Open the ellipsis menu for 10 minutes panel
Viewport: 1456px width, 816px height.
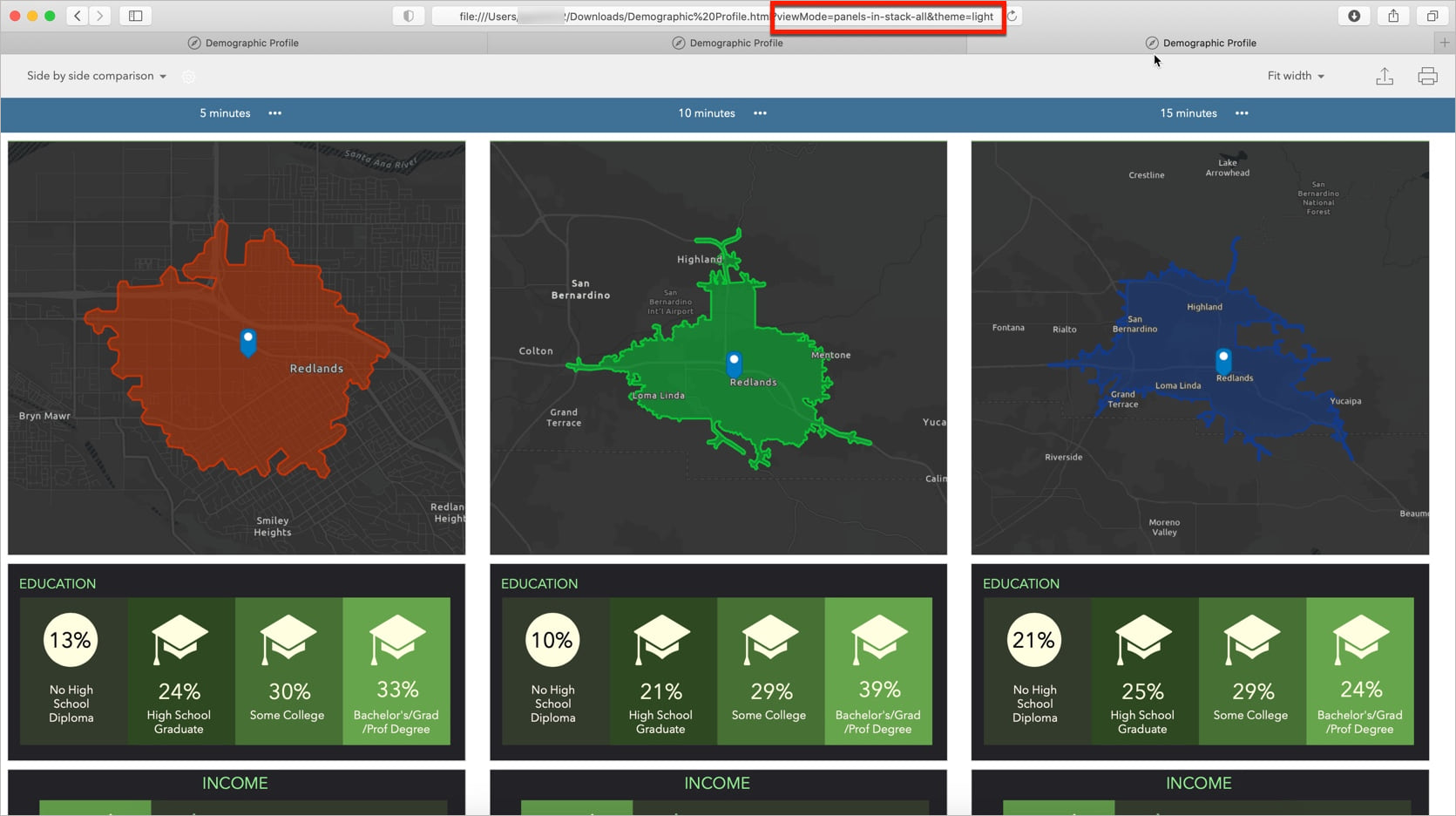(x=759, y=113)
